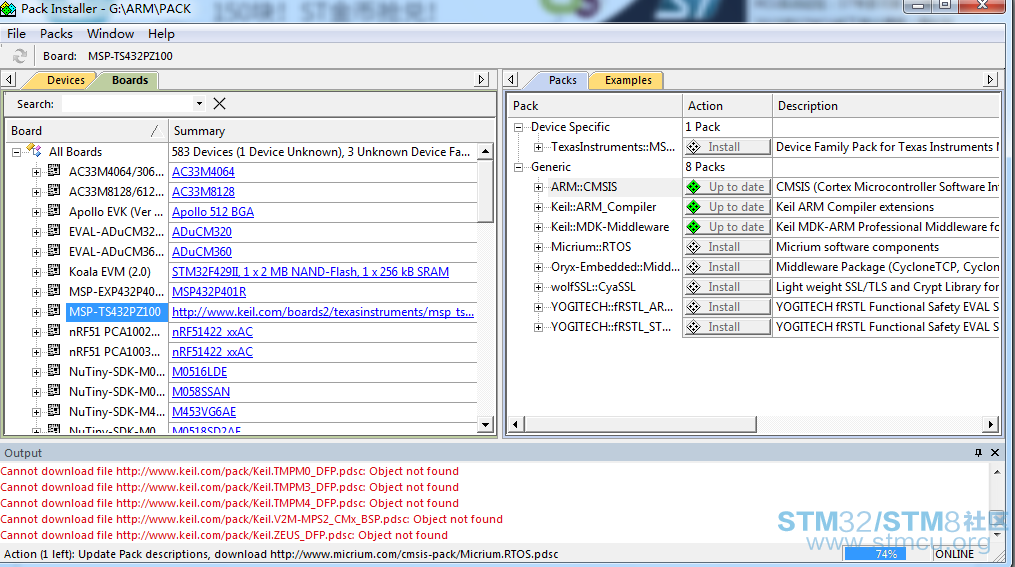Expand the YOGITECH::fRSTL_AR pack node
Screen dimensions: 1015x567
click(x=538, y=307)
